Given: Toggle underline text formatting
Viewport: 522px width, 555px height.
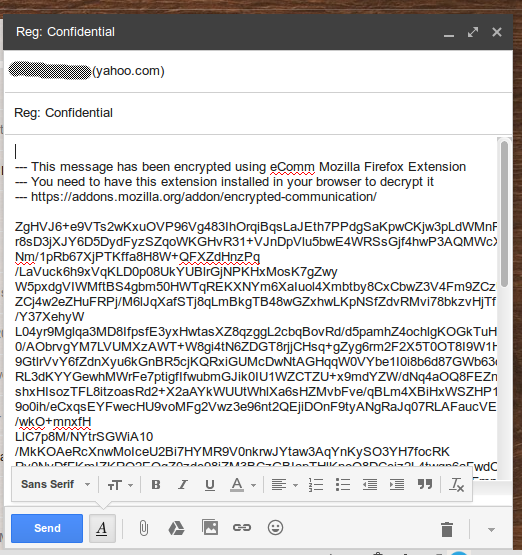Looking at the screenshot, I should pos(210,485).
